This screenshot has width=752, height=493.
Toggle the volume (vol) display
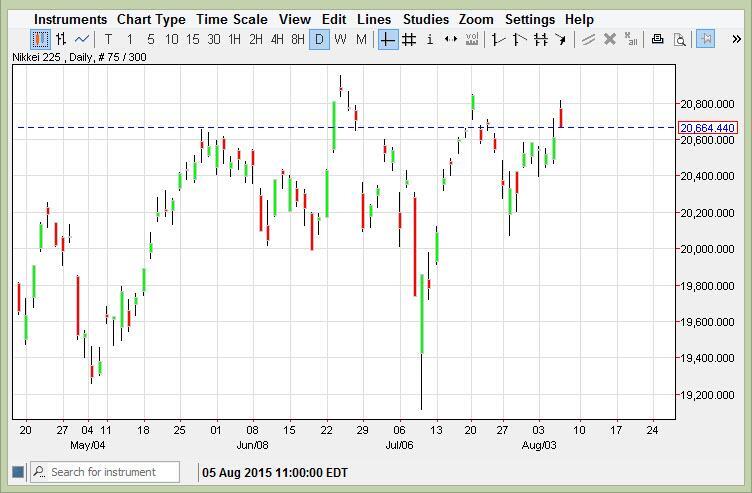pos(472,40)
